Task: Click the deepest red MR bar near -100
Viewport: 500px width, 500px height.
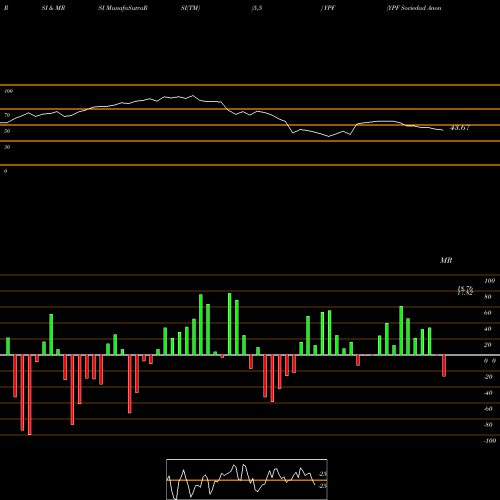Action: (30, 395)
